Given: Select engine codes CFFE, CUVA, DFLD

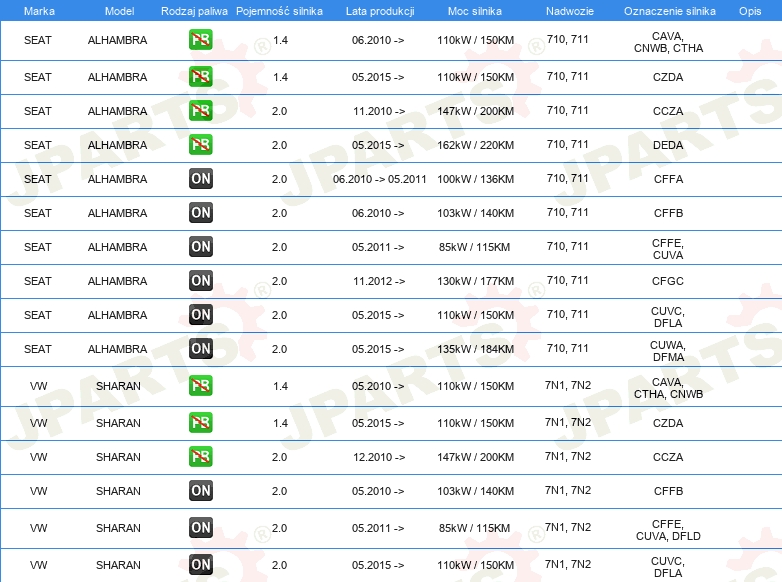Looking at the screenshot, I should [x=668, y=530].
